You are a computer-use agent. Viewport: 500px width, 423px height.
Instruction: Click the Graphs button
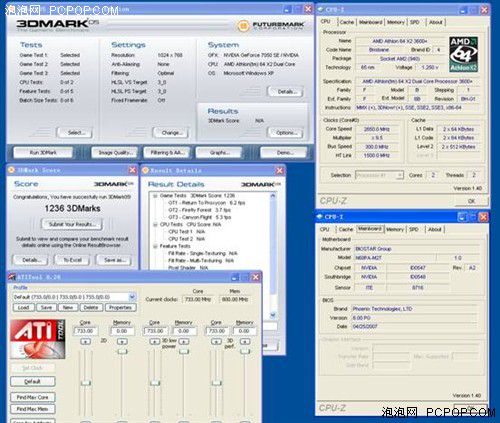point(219,152)
